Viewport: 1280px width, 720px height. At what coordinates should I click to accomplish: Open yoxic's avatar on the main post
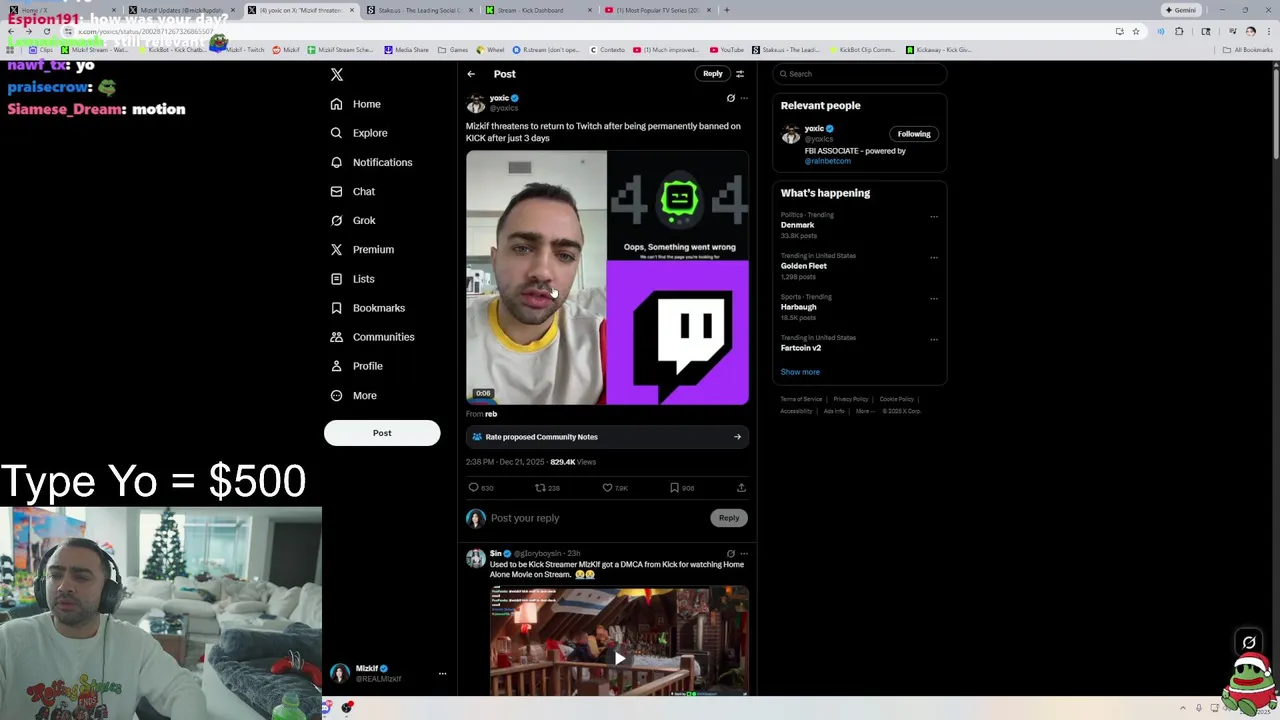click(476, 103)
